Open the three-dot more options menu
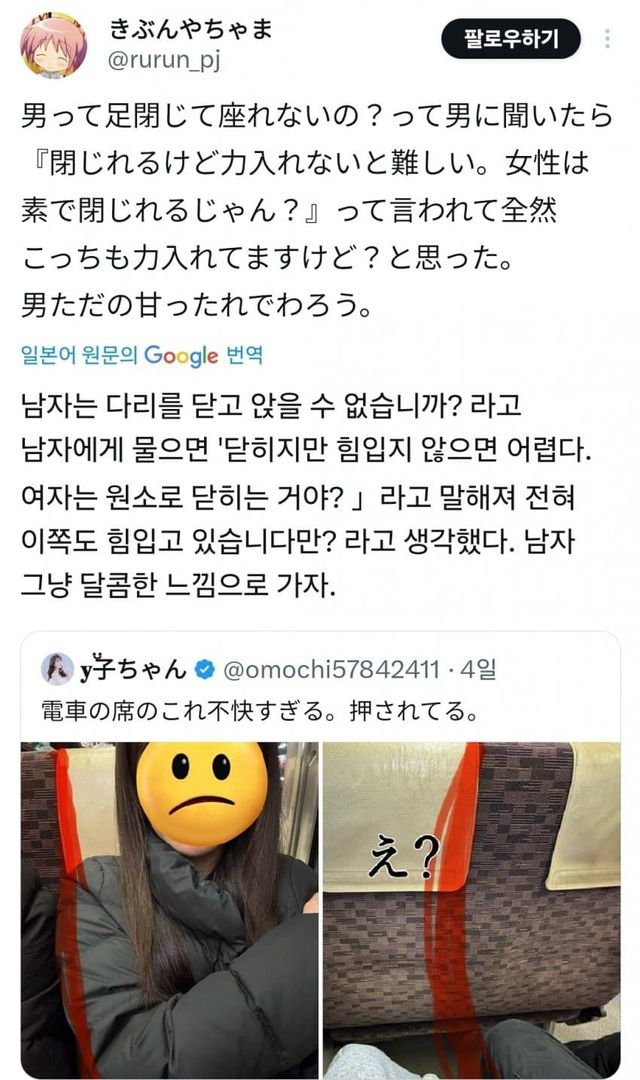Image resolution: width=640 pixels, height=1080 pixels. pos(607,39)
